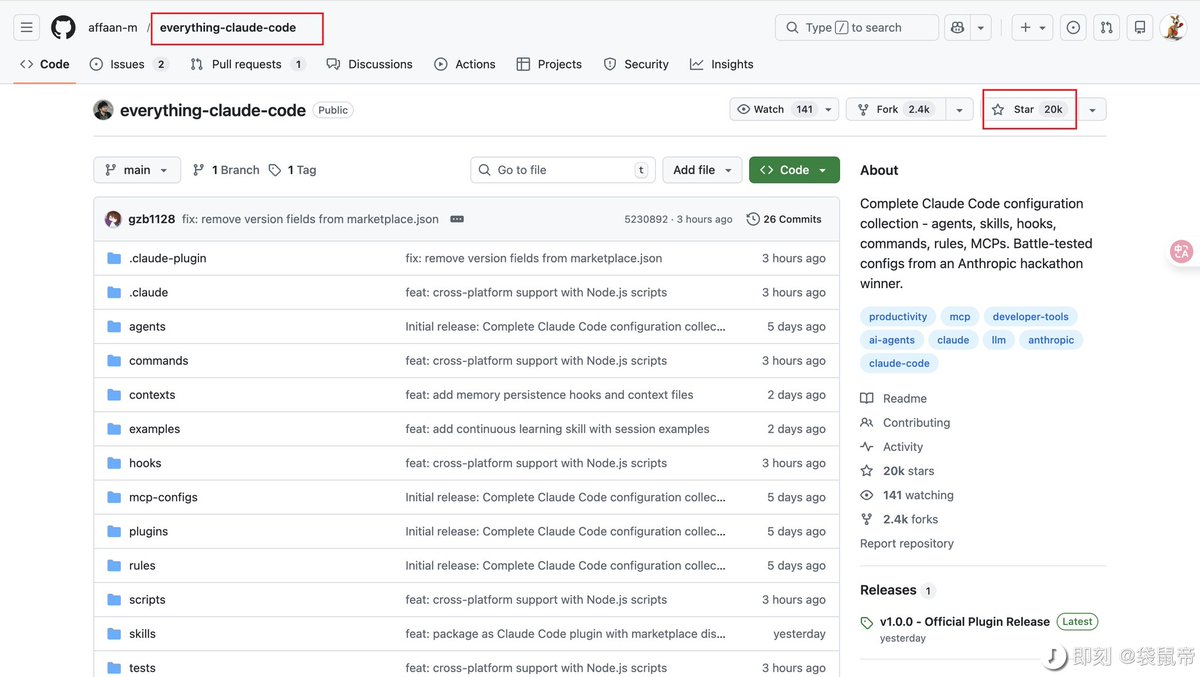
Task: Open the Actions tab
Action: (x=465, y=64)
